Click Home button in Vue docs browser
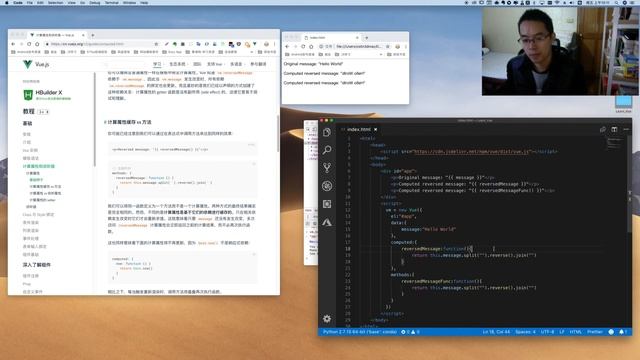The width and height of the screenshot is (640, 360). [37, 44]
